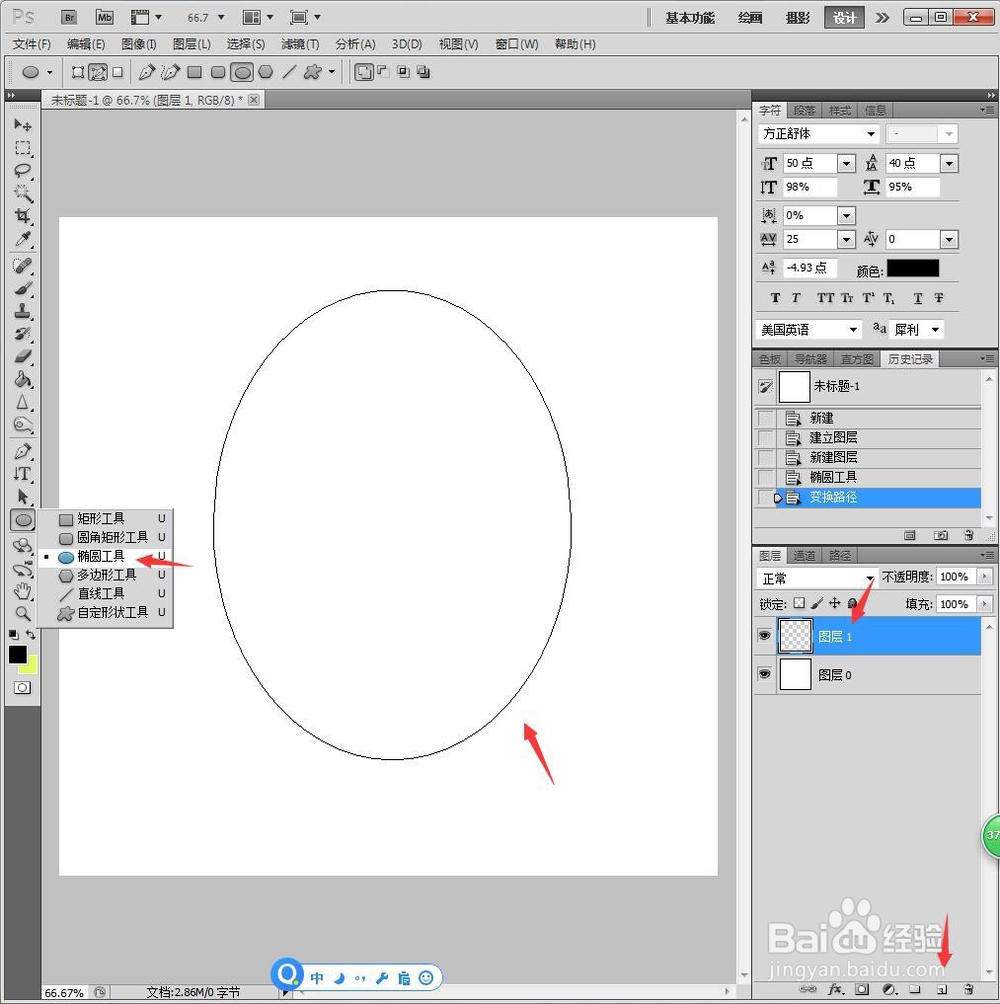Screen dimensions: 1000x1004
Task: Choose line shape in options bar
Action: [289, 72]
